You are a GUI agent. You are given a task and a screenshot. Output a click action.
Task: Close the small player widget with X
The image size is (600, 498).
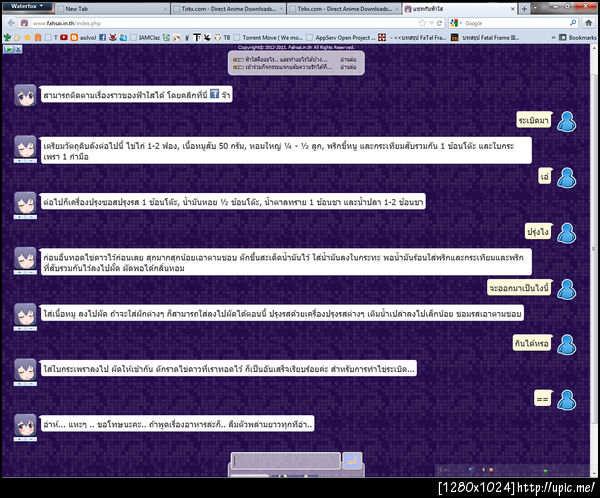18,49
